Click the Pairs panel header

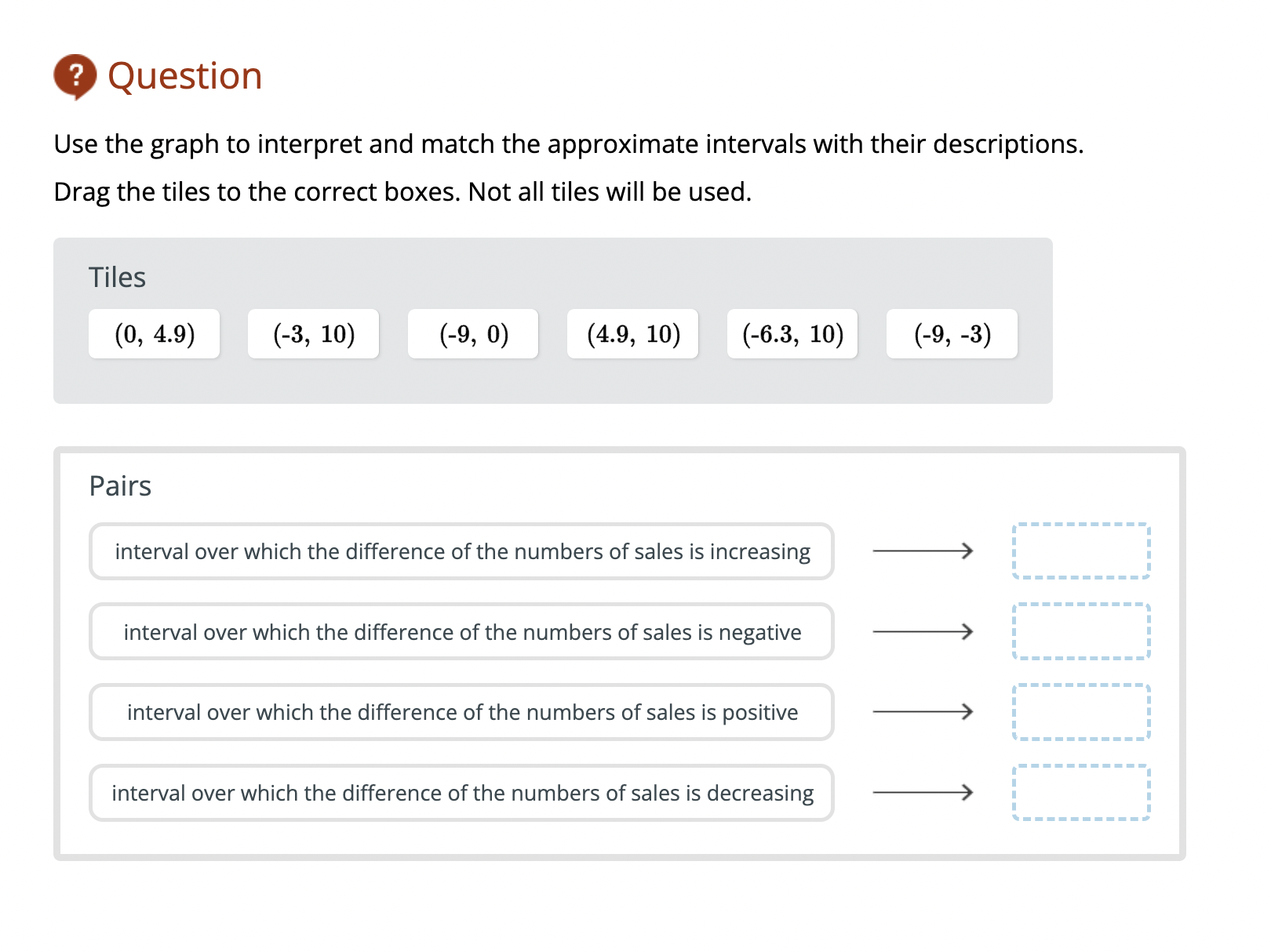click(x=119, y=486)
